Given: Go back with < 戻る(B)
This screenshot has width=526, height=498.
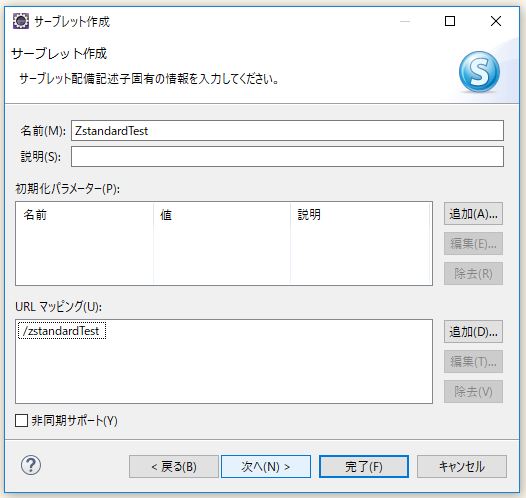Looking at the screenshot, I should pos(174,466).
